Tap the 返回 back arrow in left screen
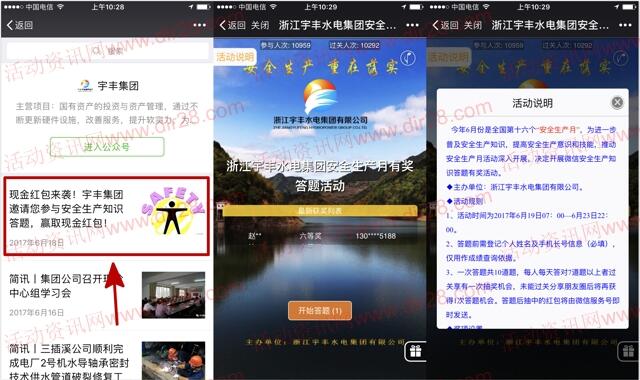This screenshot has width=640, height=380. pyautogui.click(x=20, y=25)
